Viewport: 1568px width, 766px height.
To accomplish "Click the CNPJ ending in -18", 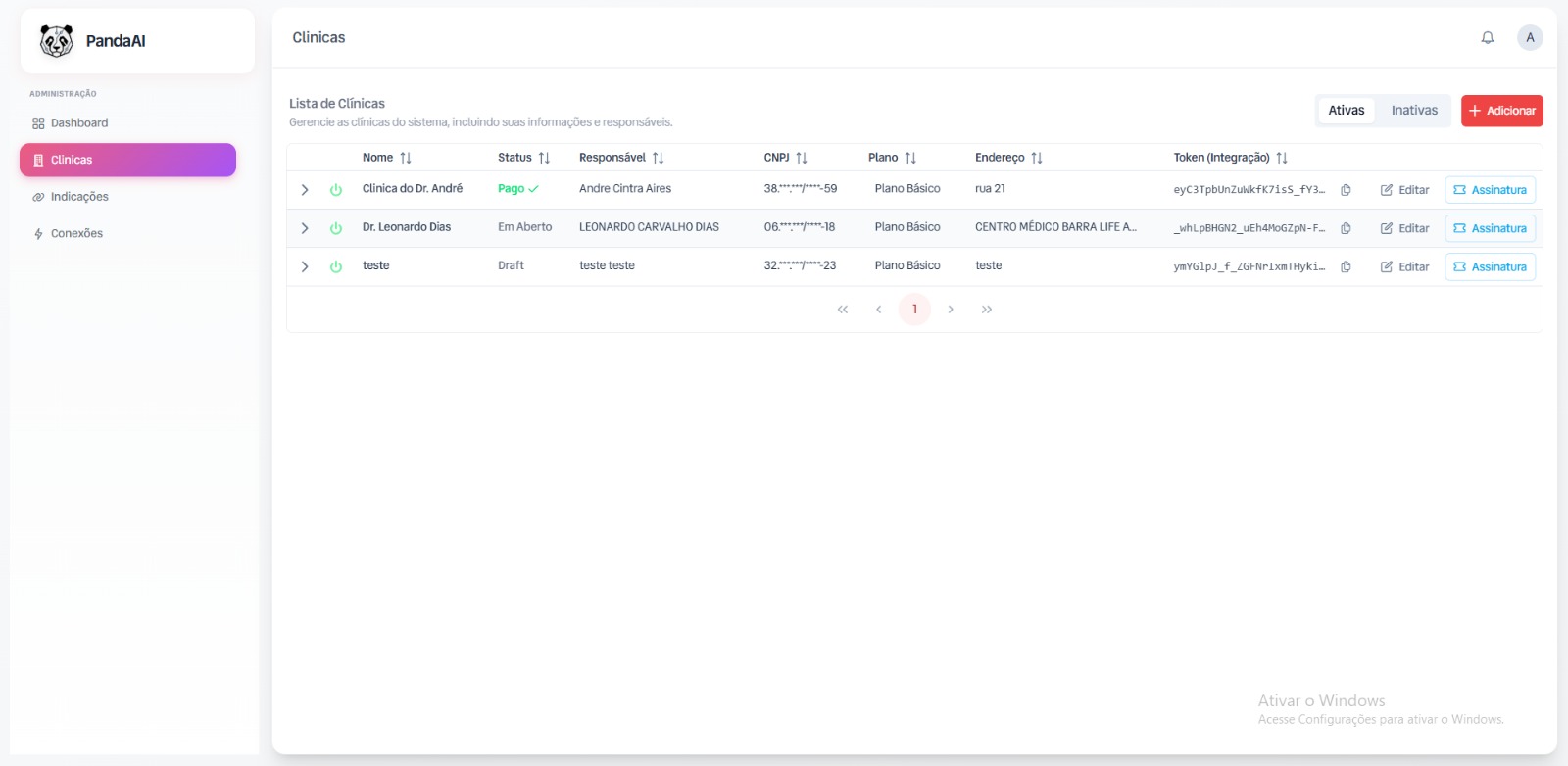I will (x=800, y=227).
